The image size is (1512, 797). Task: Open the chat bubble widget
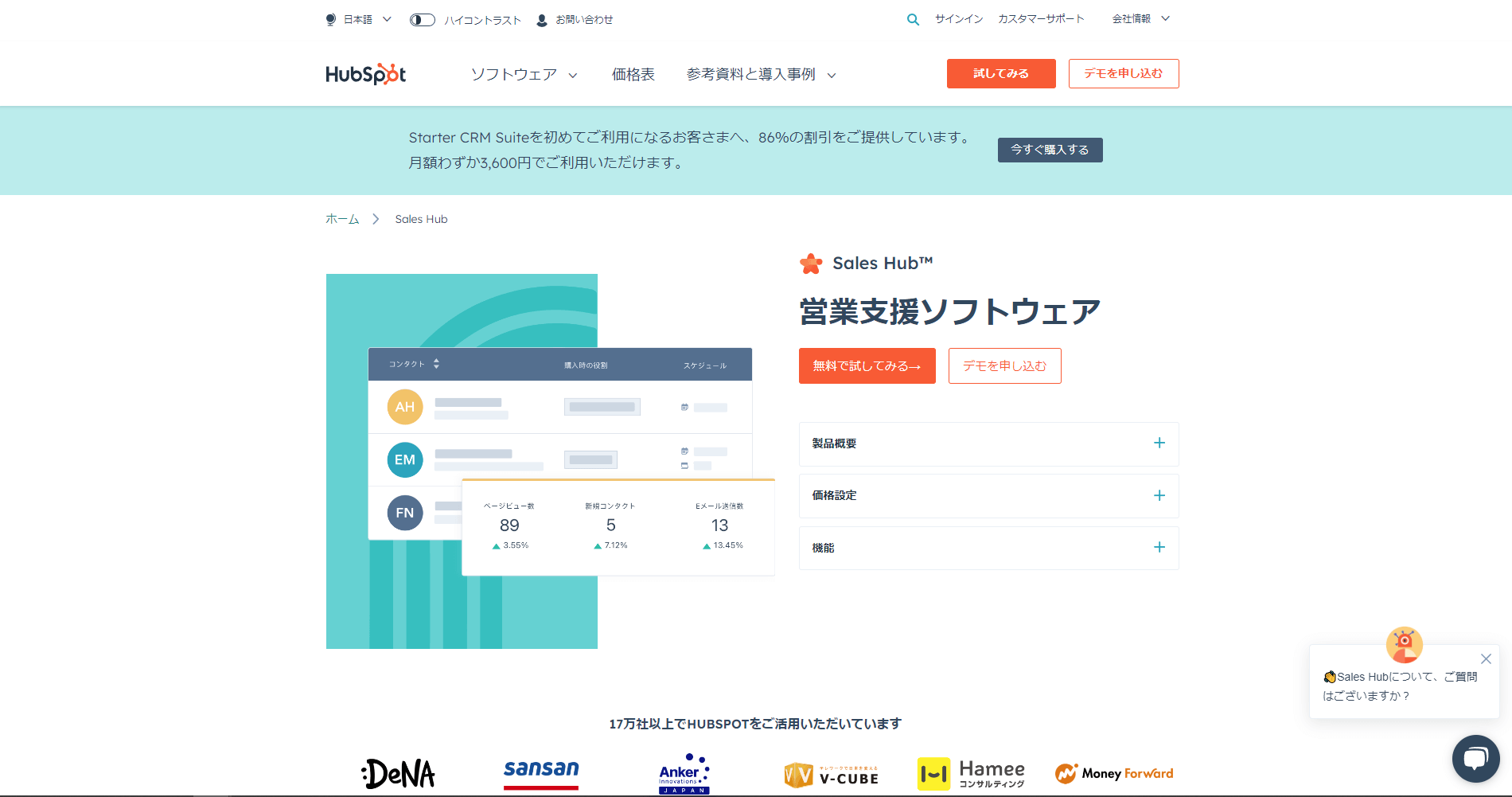click(1475, 758)
